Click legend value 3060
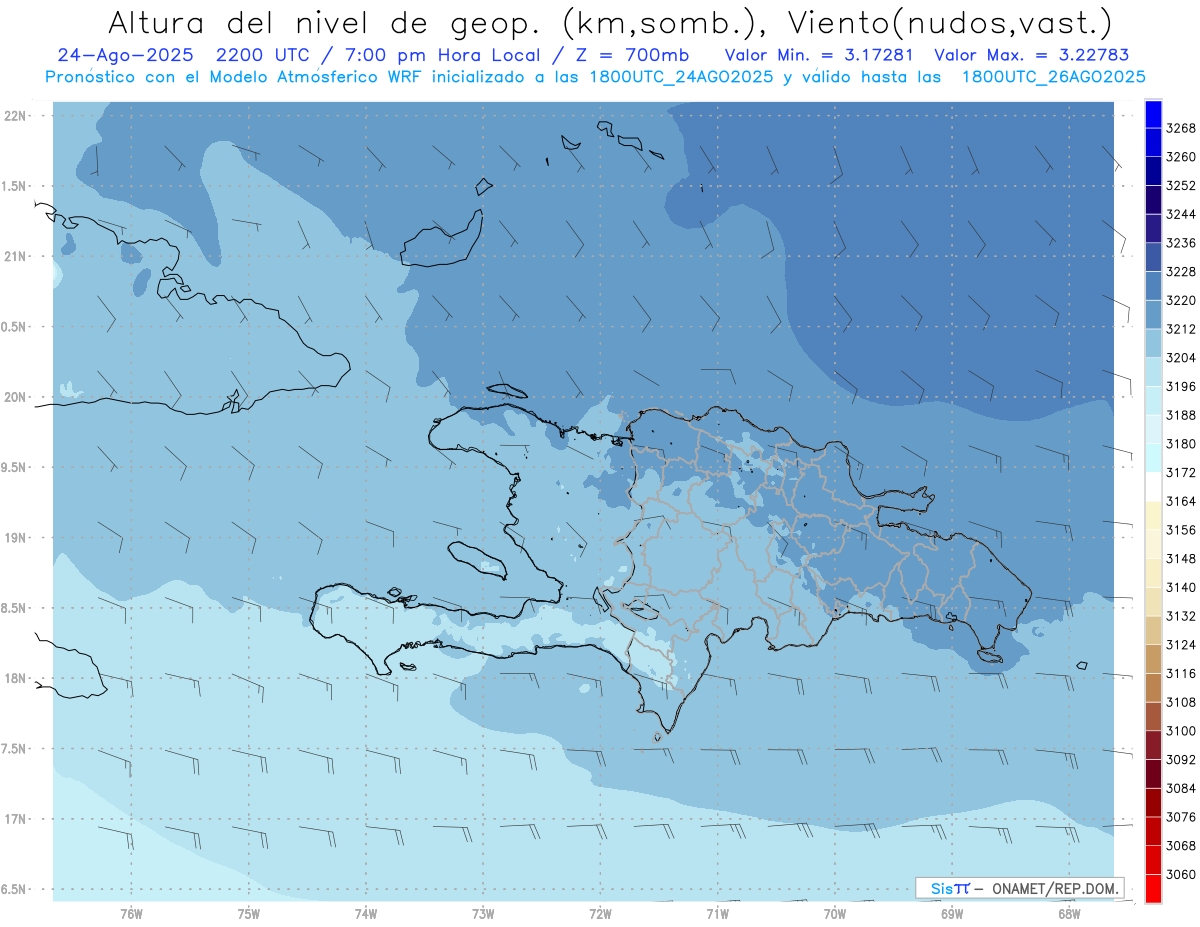The image size is (1200, 927). [x=1181, y=874]
